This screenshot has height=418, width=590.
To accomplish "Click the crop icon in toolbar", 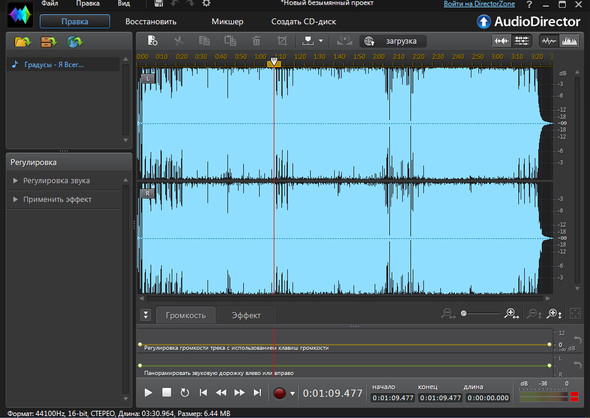I will point(282,41).
